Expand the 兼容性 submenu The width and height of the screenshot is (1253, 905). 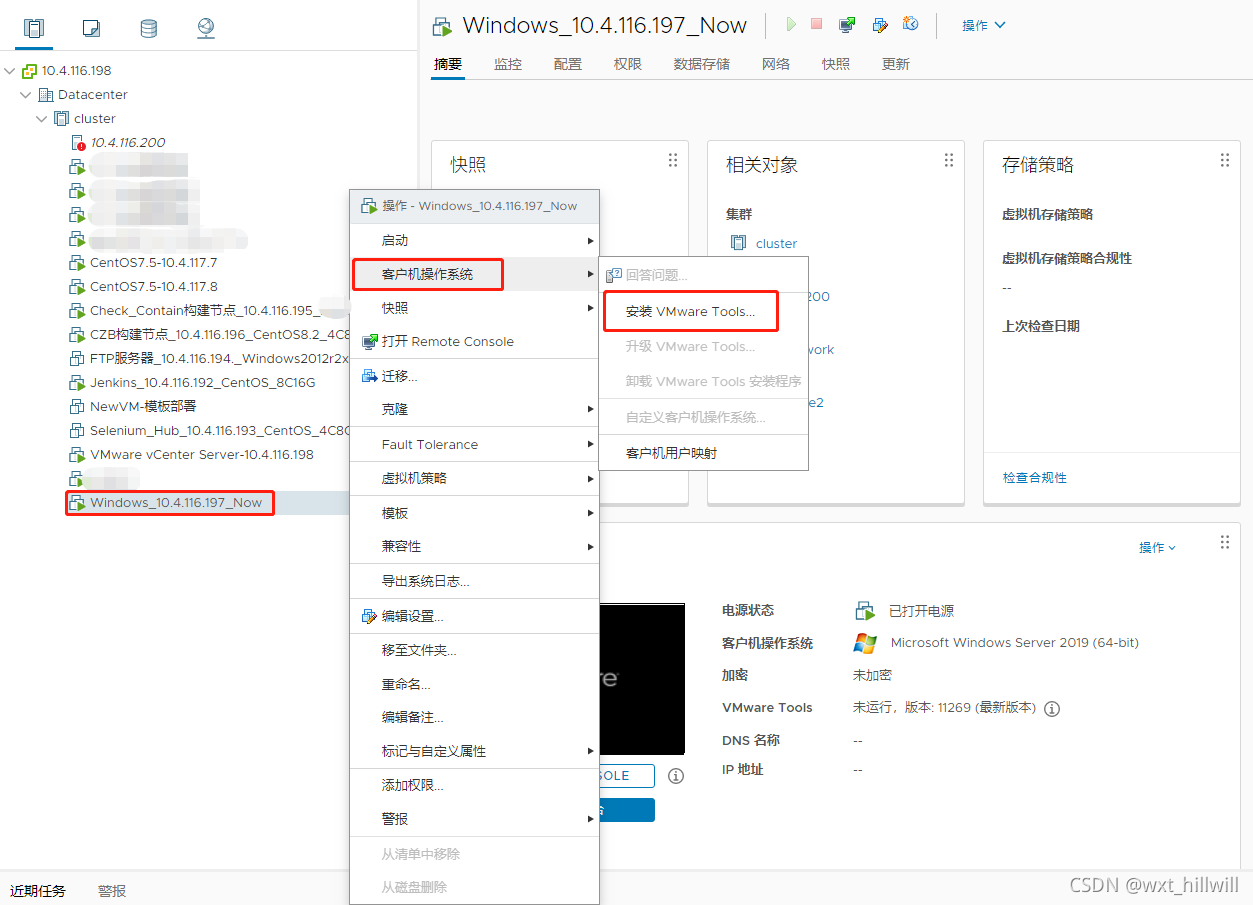tap(474, 546)
